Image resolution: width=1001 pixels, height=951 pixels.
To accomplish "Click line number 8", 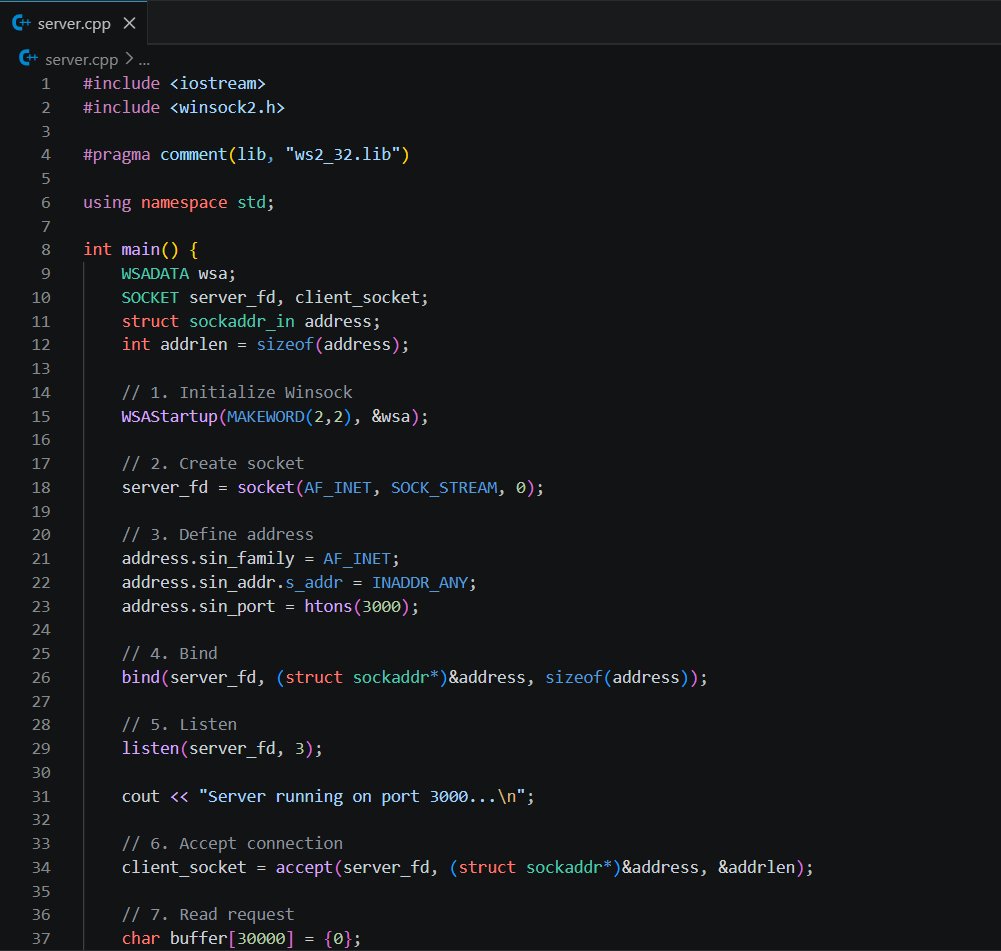I will tap(45, 250).
